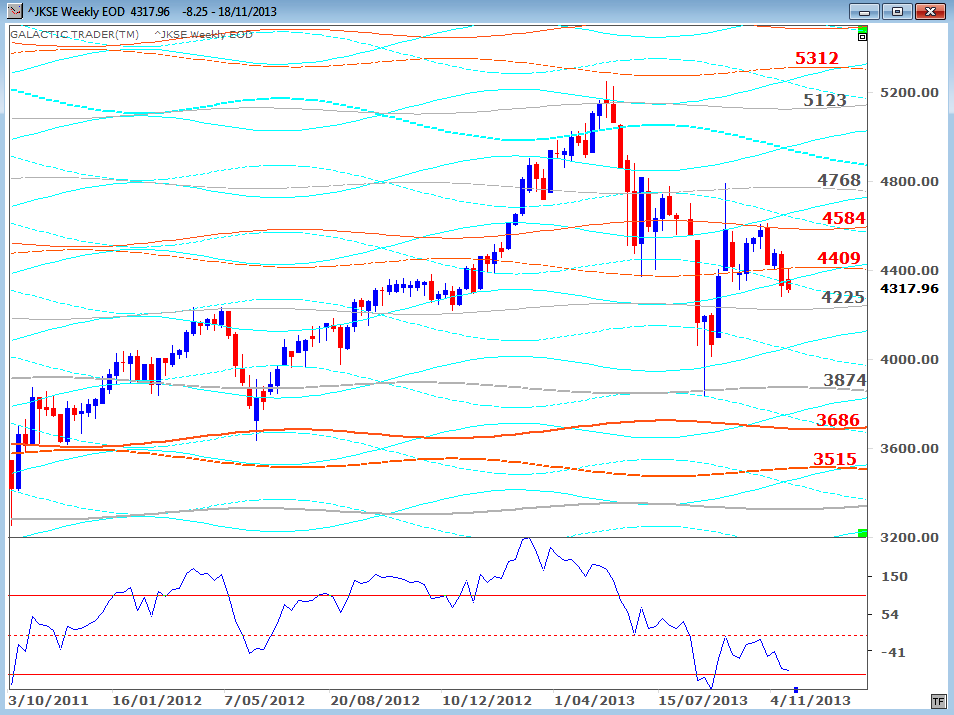This screenshot has height=715, width=954.
Task: Click the small pane maximize icon below green square
Action: pos(862,37)
